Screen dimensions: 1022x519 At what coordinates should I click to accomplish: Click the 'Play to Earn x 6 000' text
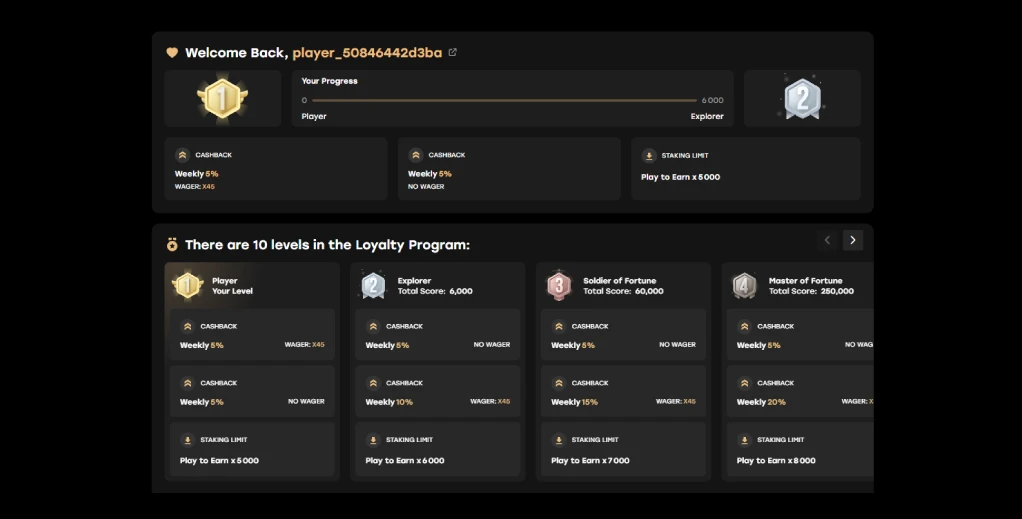click(405, 460)
